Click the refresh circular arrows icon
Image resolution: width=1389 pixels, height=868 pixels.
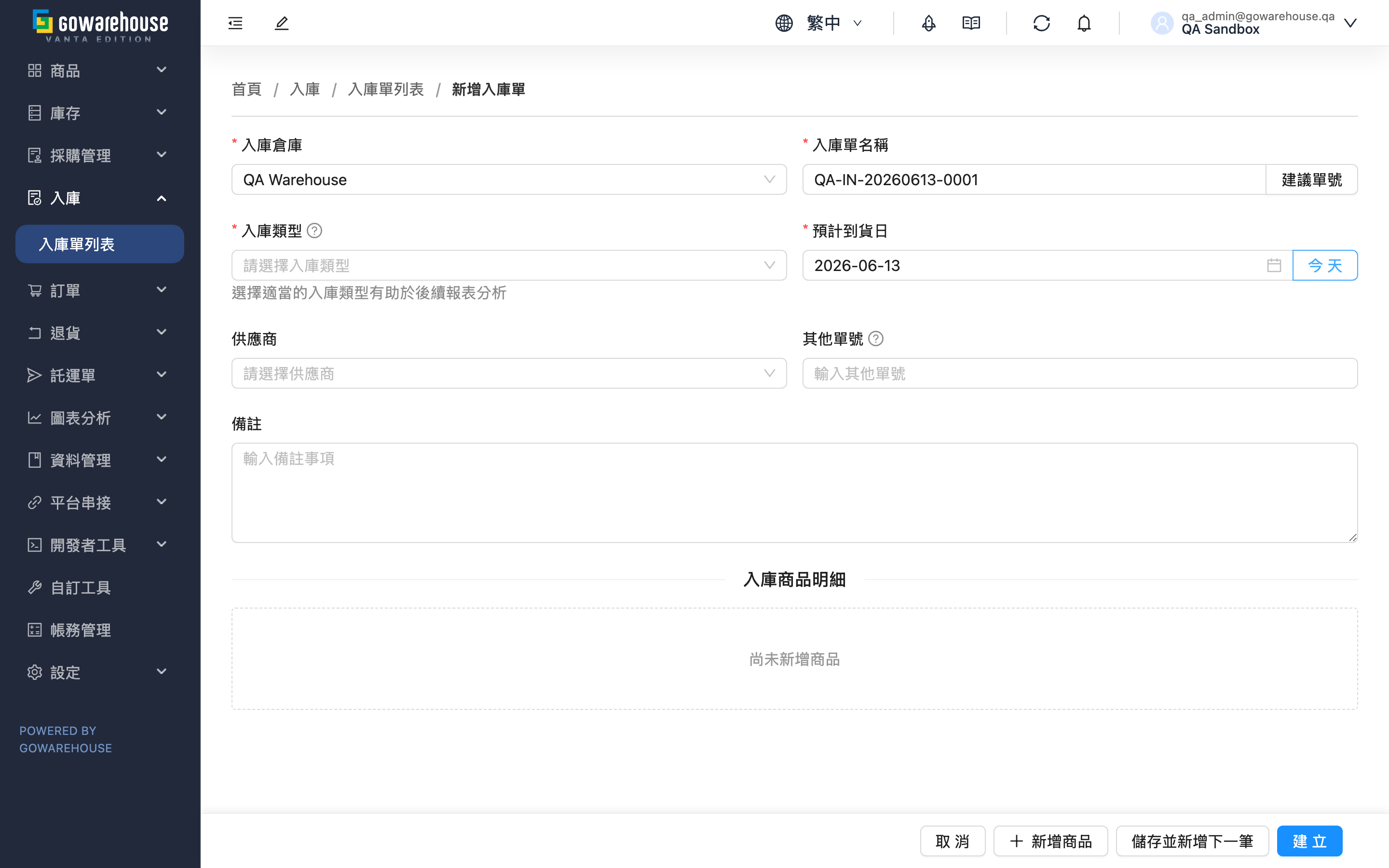coord(1042,23)
